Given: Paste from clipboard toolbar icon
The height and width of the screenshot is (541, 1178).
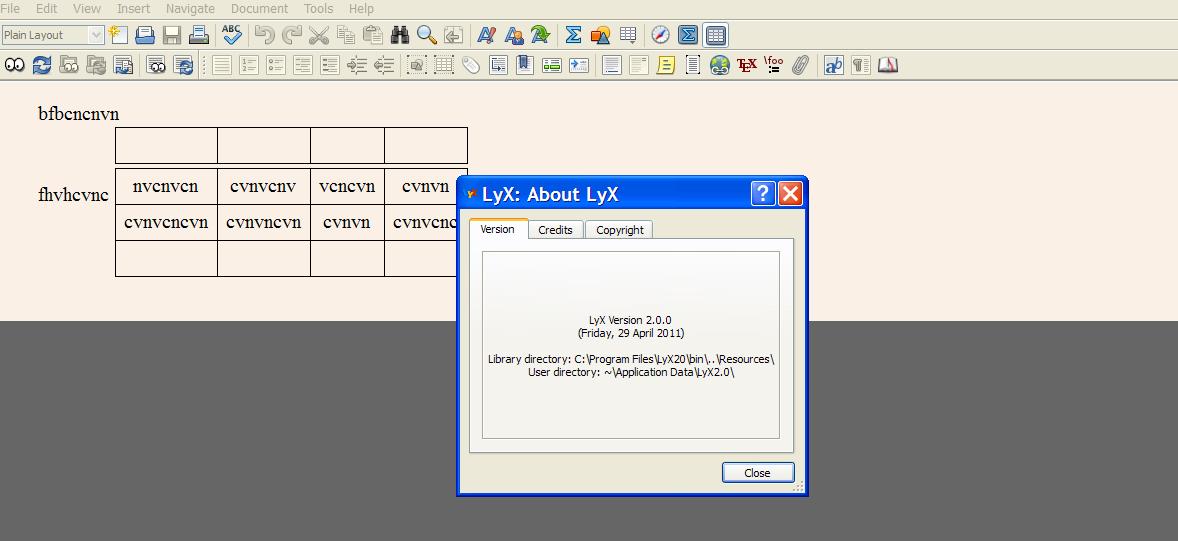Looking at the screenshot, I should click(373, 35).
